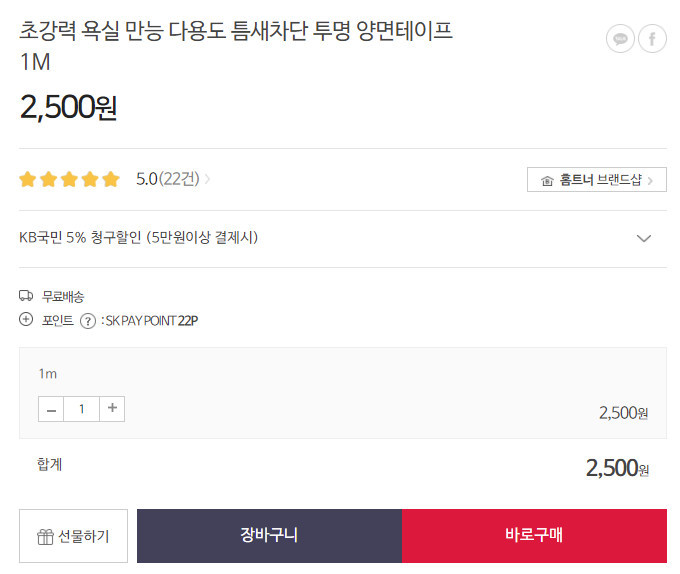Screen dimensions: 680x574
Task: Click the SK PAY POINT 22P text
Action: pos(152,321)
